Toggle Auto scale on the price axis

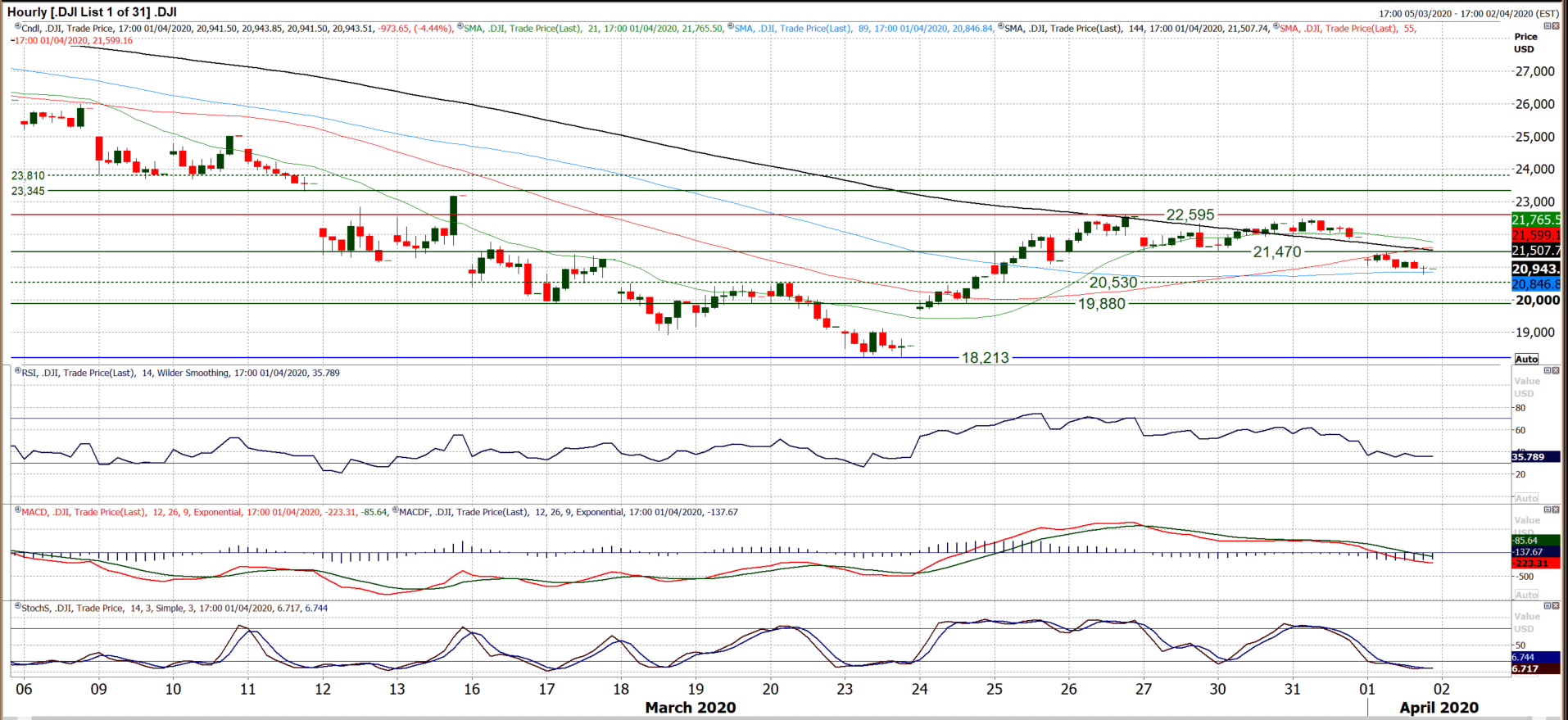point(1526,359)
